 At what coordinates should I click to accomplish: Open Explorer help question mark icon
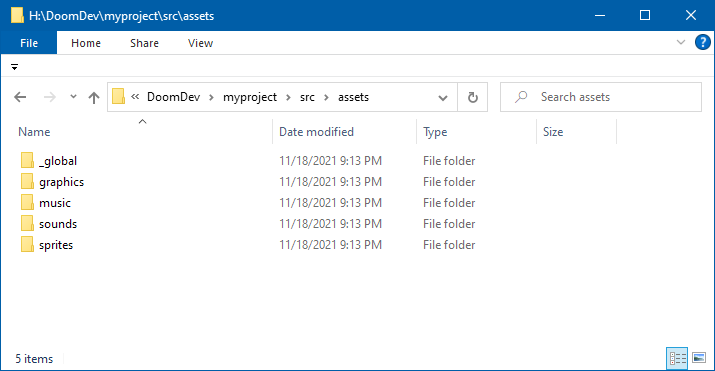pos(702,42)
